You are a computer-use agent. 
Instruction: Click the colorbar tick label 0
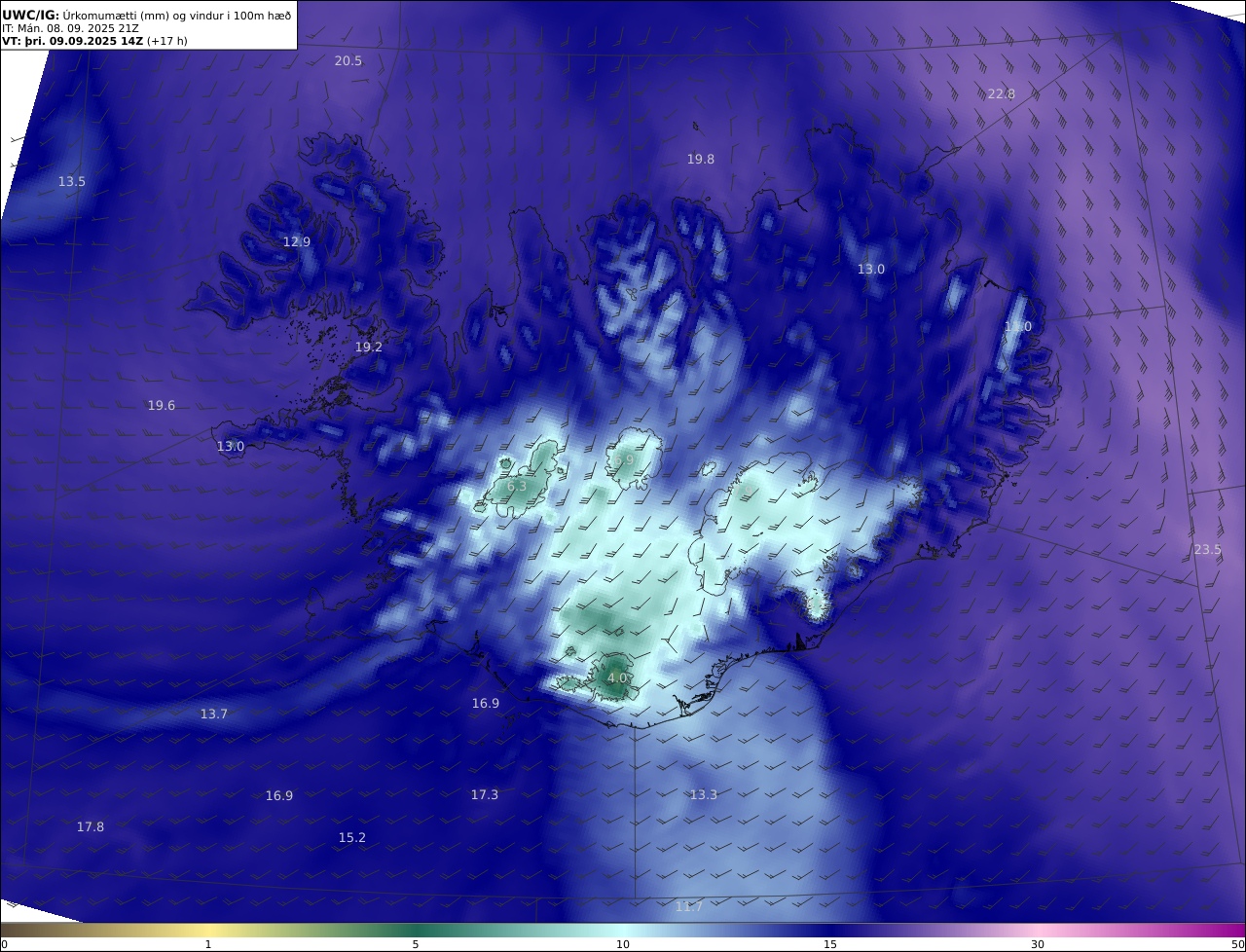pyautogui.click(x=4, y=944)
